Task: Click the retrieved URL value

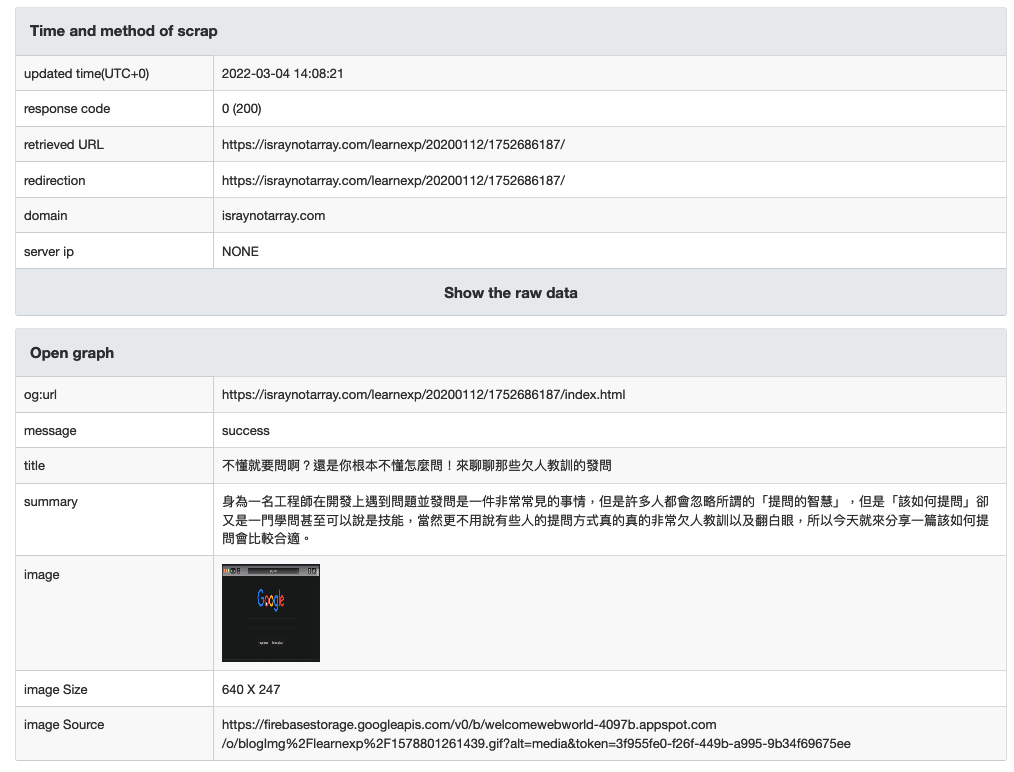Action: tap(393, 145)
